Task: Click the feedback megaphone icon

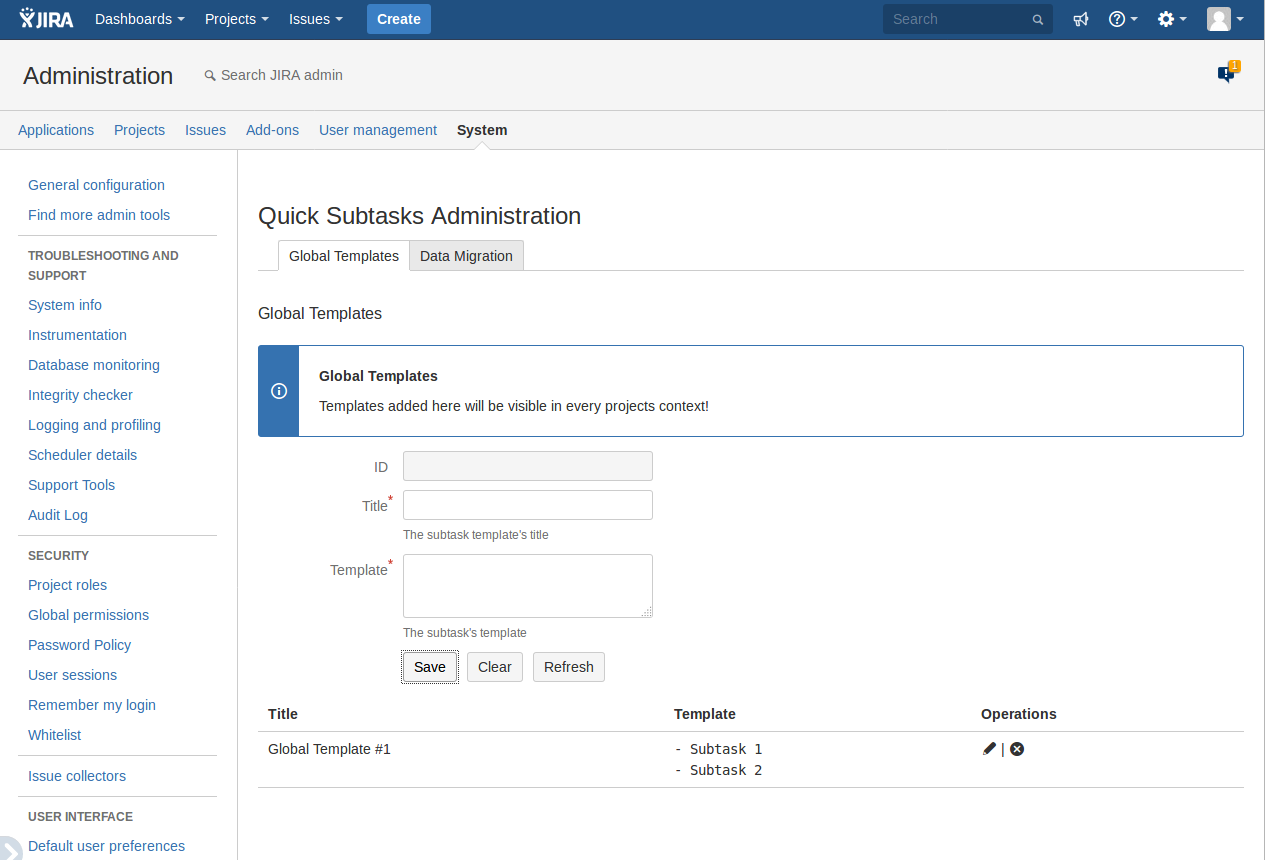Action: tap(1081, 19)
